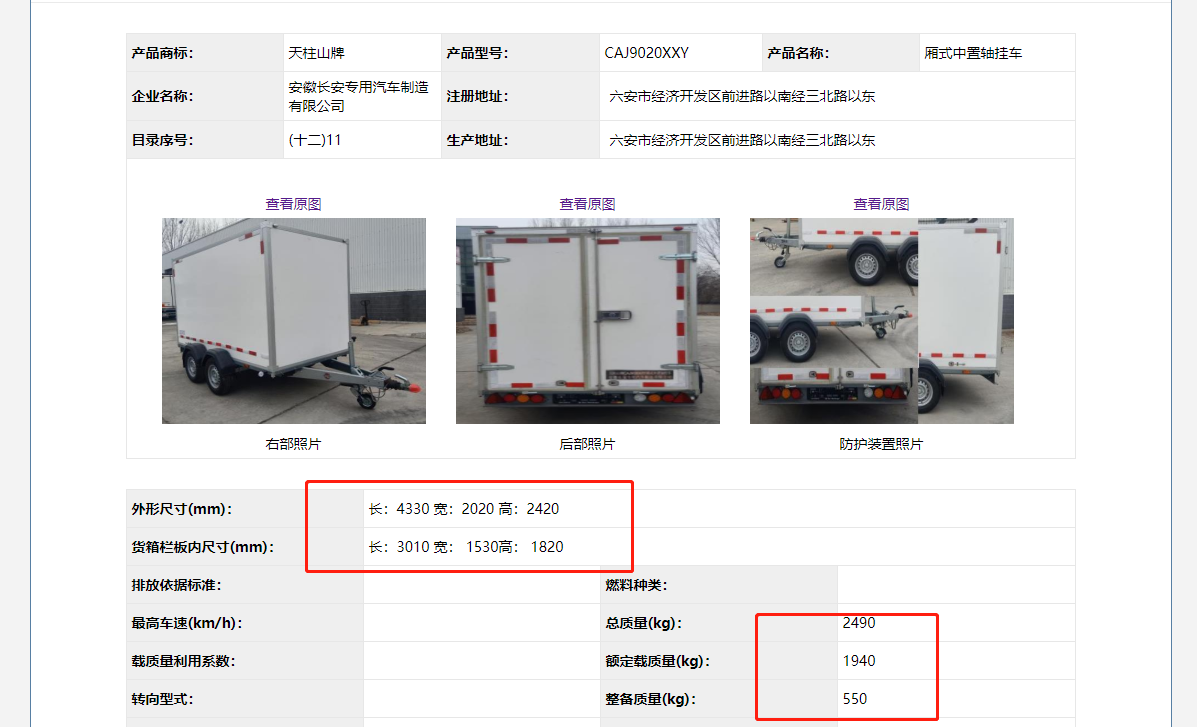Click the company name 安徽长安专用汽车制造有限公司

point(359,96)
